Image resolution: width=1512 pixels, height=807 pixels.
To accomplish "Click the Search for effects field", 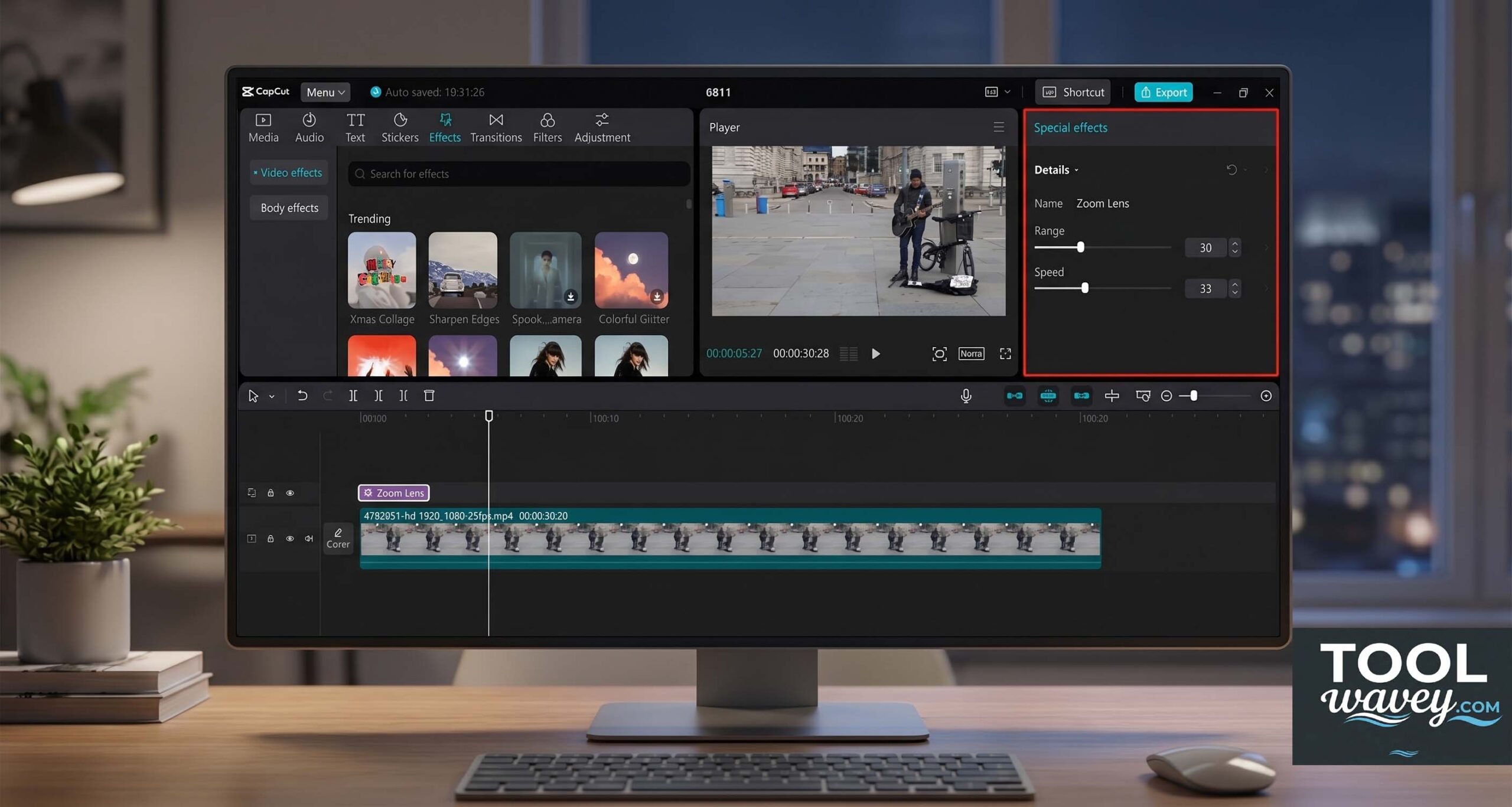I will (x=519, y=174).
